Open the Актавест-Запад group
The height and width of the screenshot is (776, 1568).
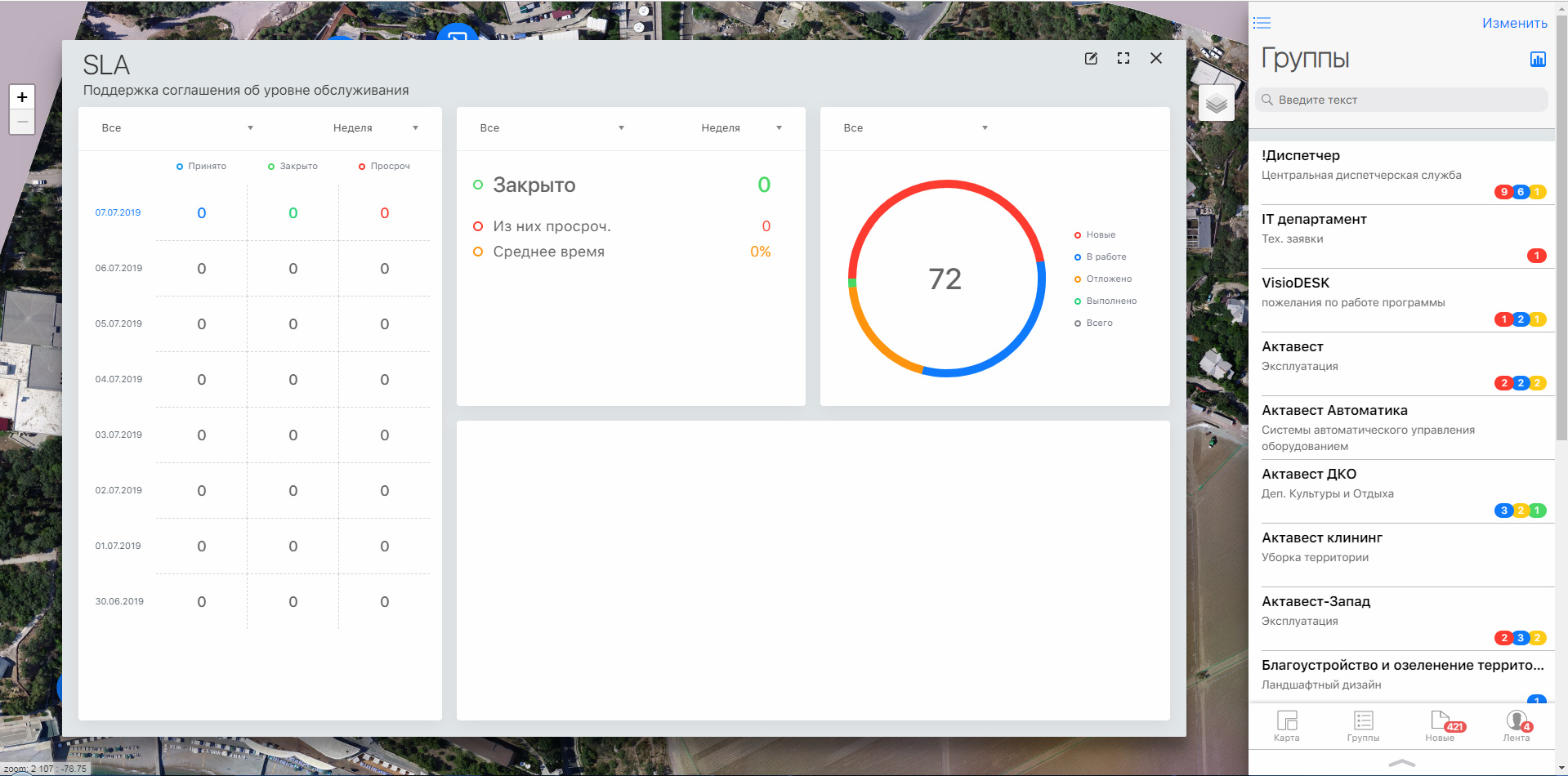coord(1401,618)
